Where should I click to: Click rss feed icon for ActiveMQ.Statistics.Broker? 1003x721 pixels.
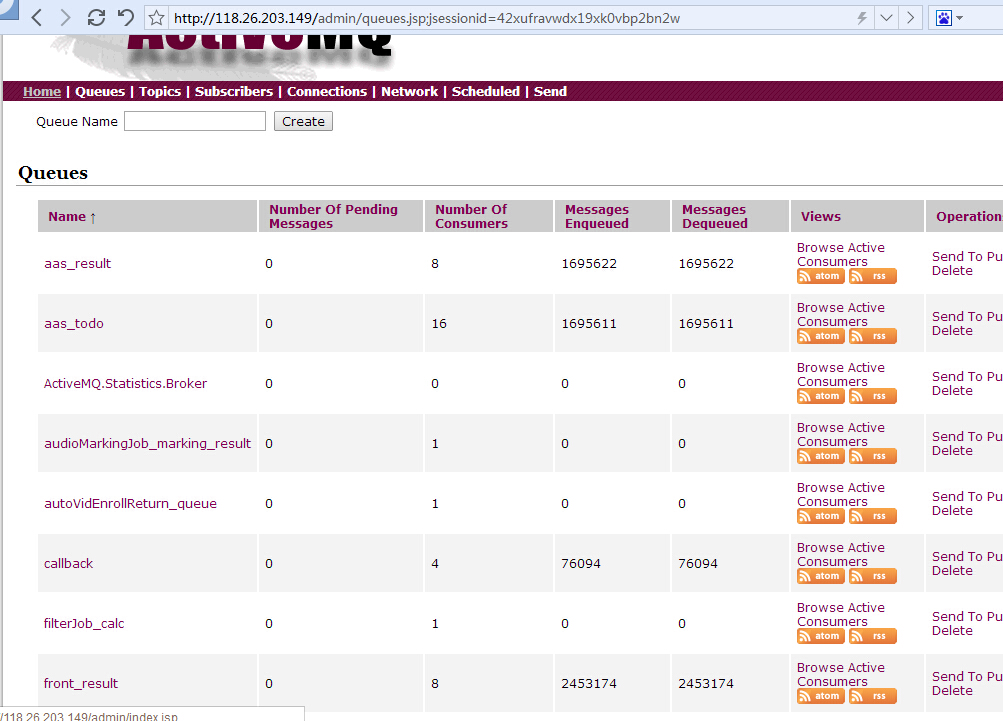(873, 396)
